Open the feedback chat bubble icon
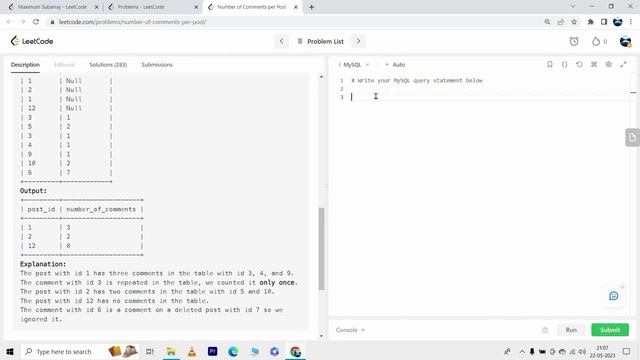Screen dimensions: 640x360 (613, 296)
